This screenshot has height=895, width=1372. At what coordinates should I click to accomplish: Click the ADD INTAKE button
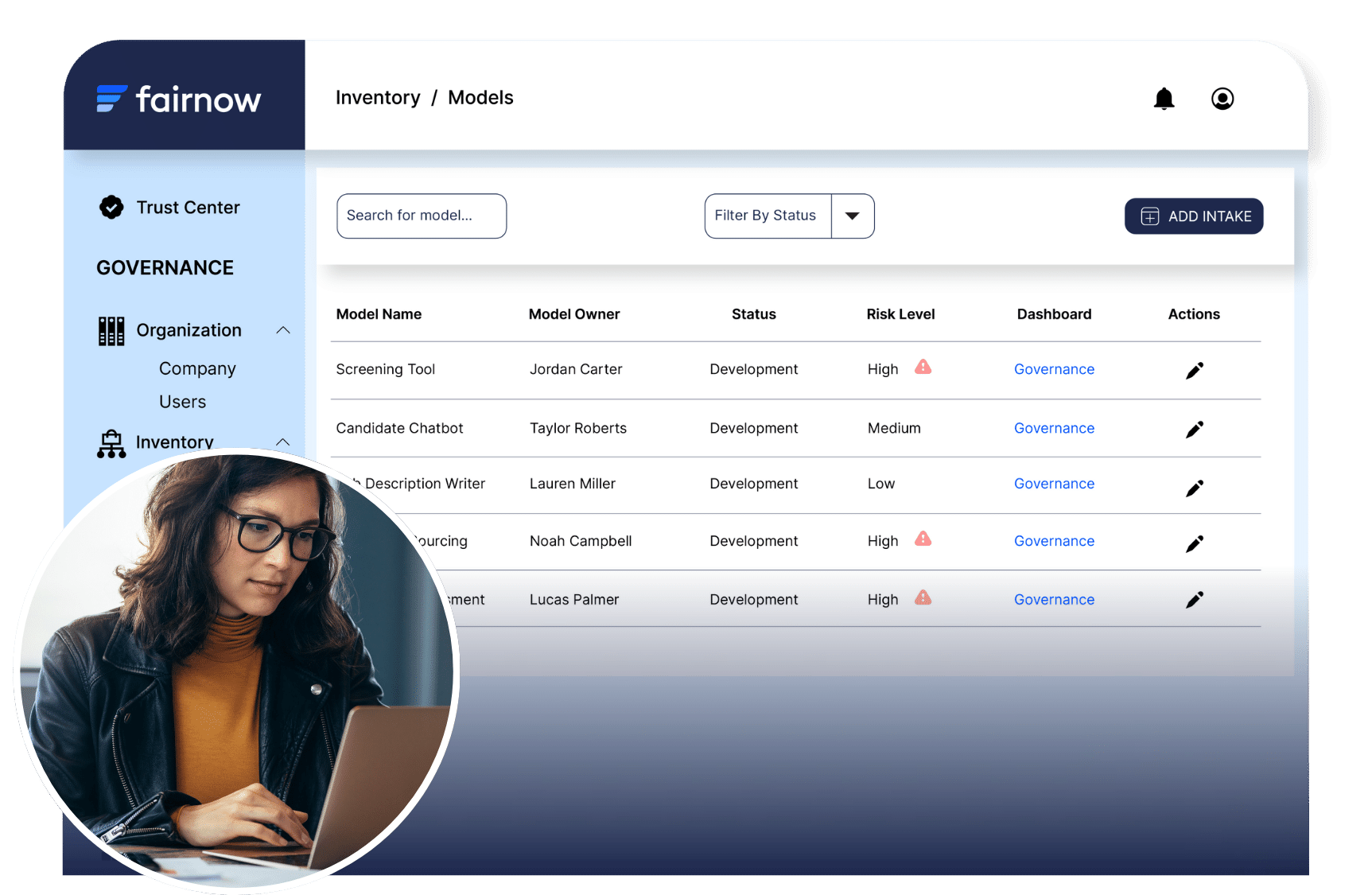(1194, 216)
